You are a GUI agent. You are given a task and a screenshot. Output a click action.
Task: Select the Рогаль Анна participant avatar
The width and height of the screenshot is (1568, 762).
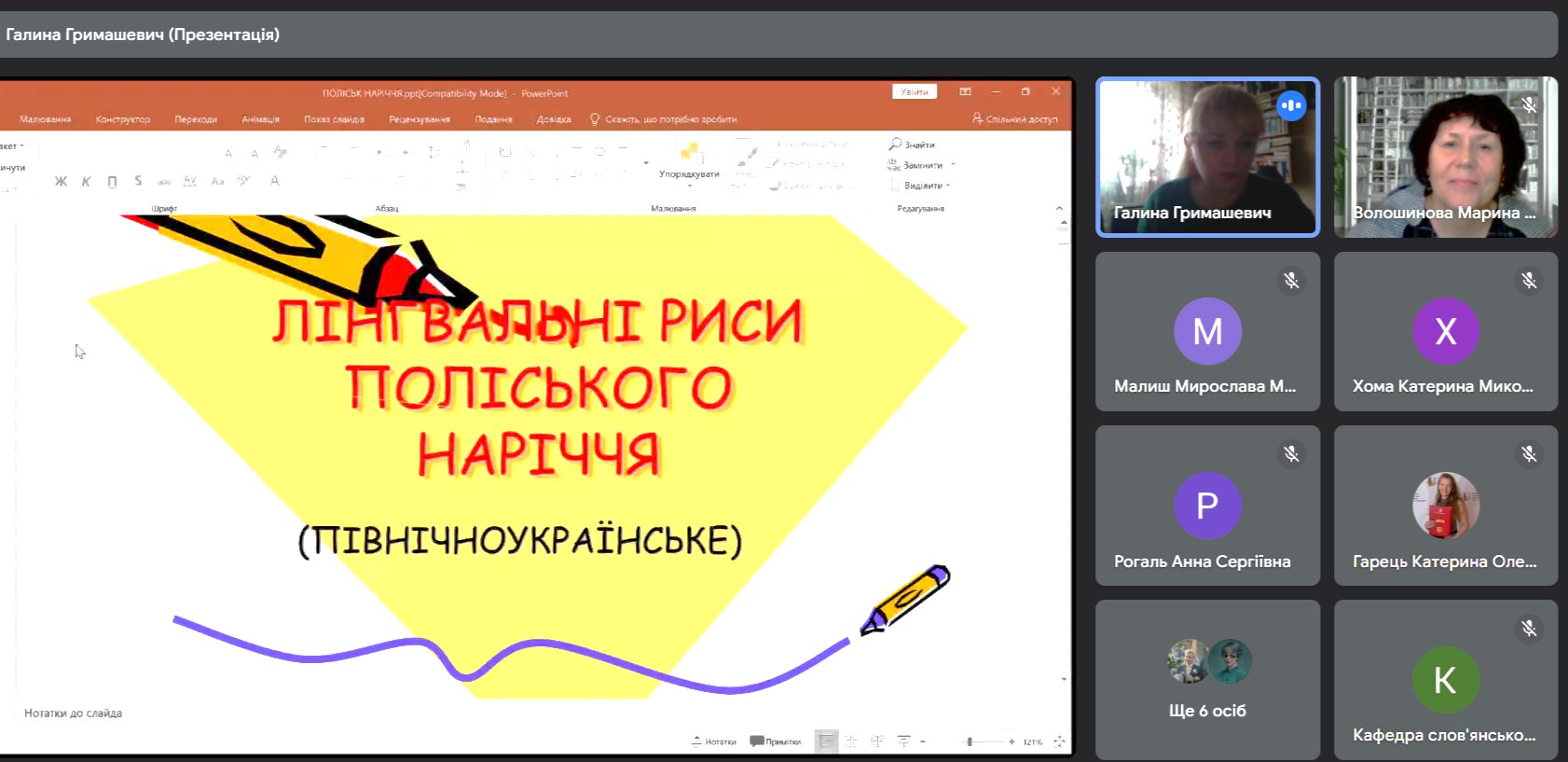(x=1207, y=506)
